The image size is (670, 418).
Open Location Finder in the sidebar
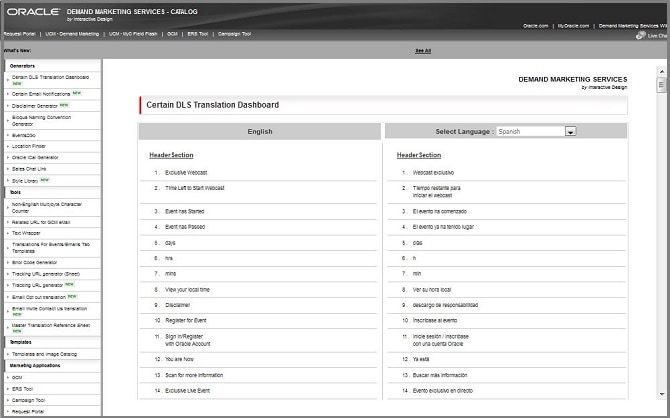(x=29, y=146)
